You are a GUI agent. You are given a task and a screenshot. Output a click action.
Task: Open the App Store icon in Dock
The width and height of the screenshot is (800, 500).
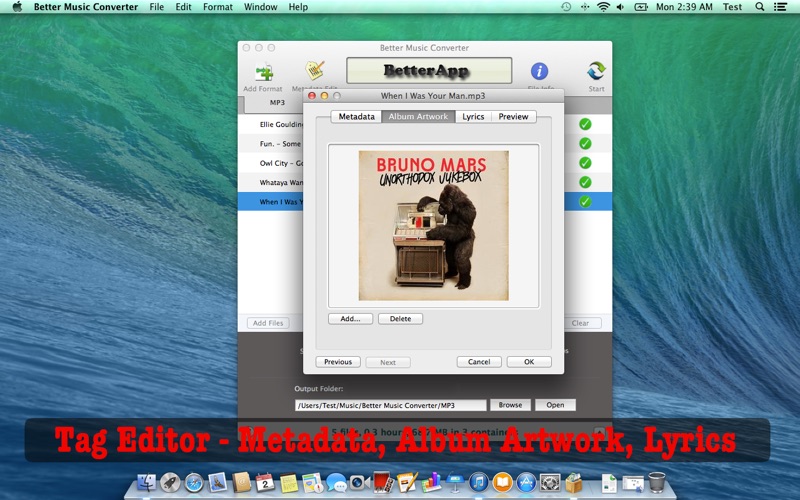(x=526, y=482)
